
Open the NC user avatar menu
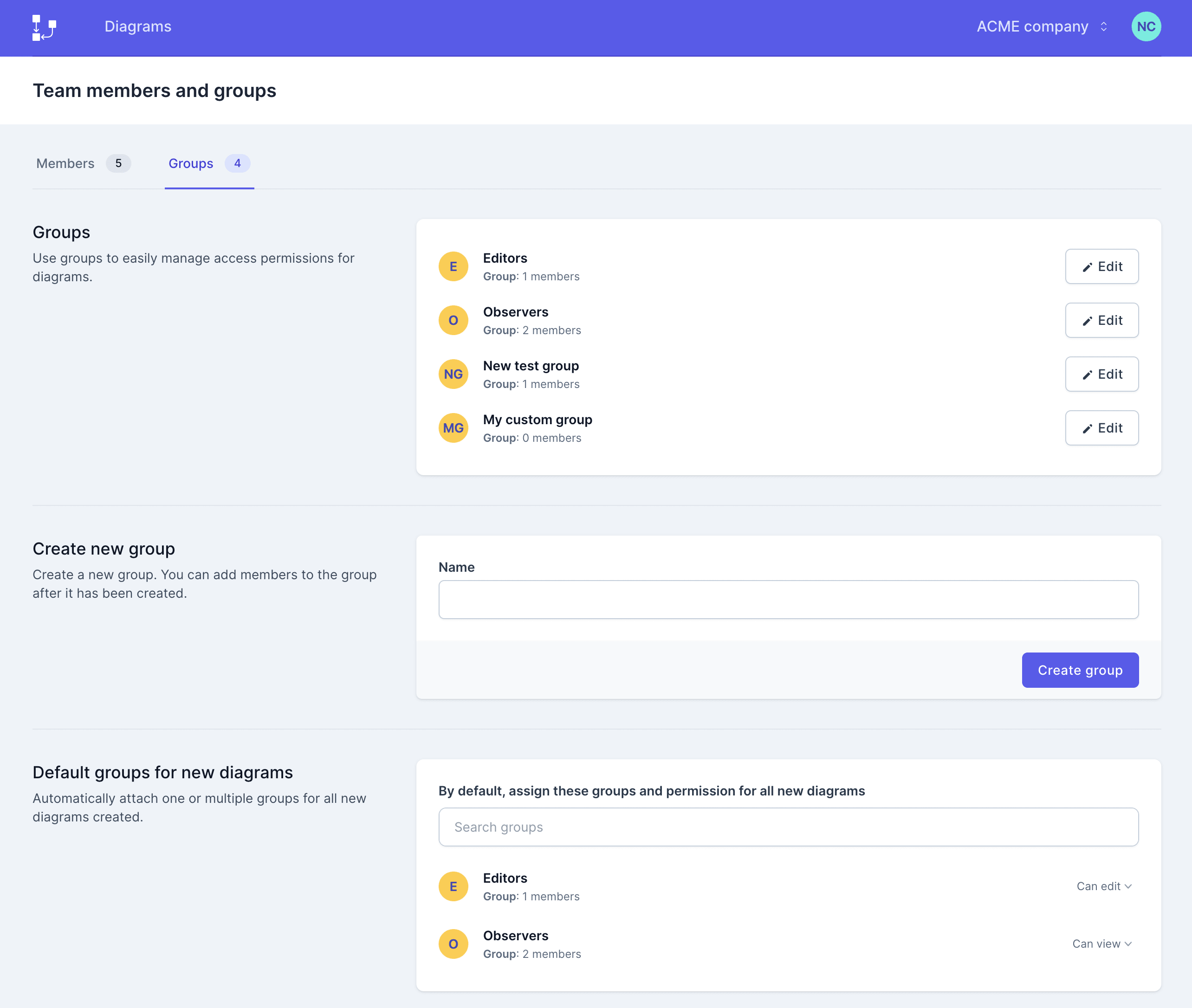point(1146,27)
